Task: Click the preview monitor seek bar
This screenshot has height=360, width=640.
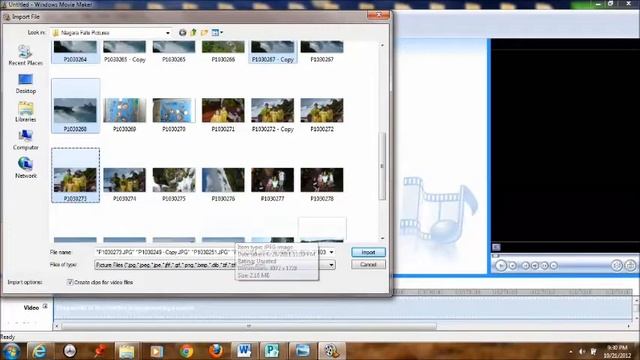Action: [x=564, y=256]
